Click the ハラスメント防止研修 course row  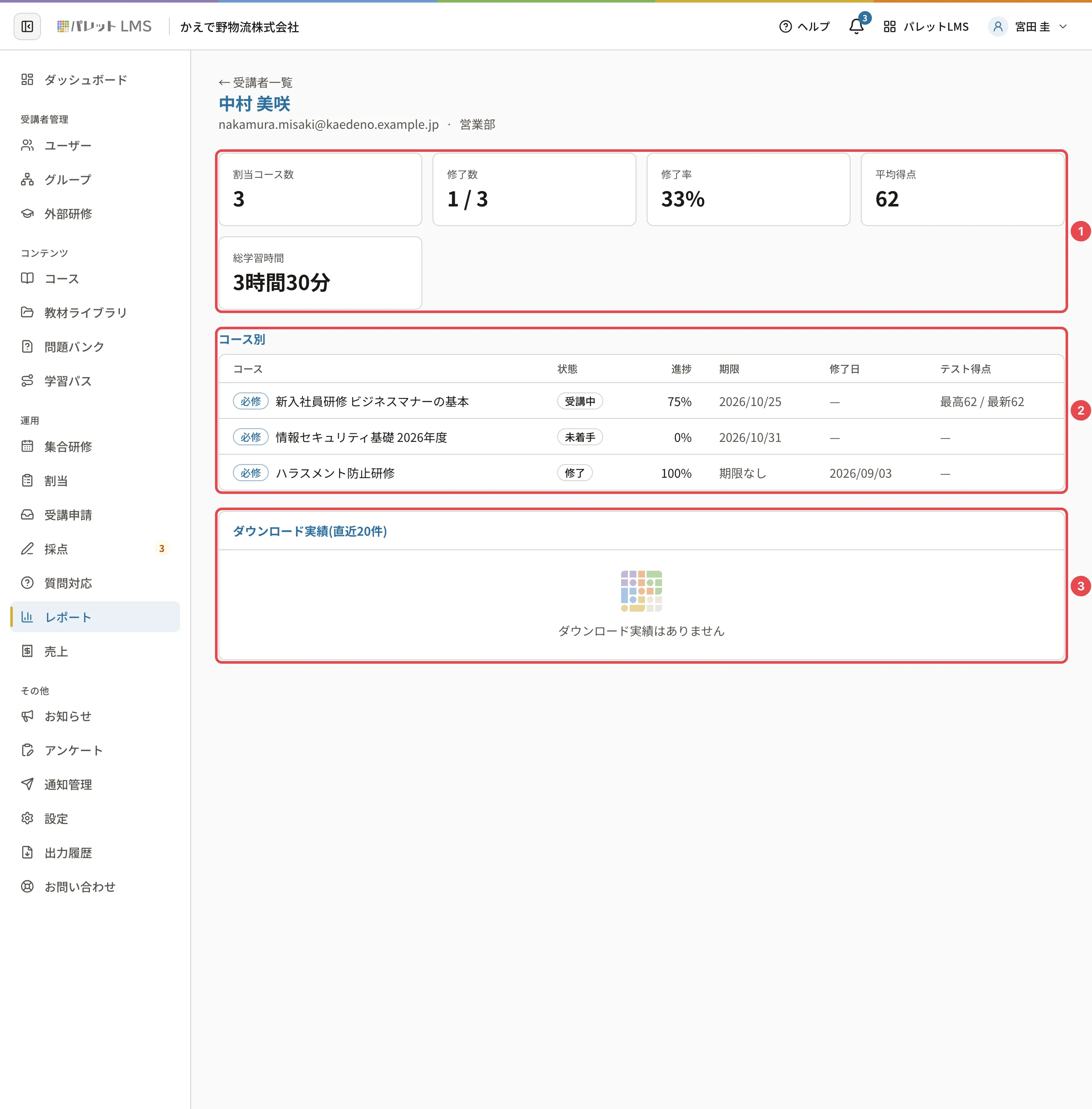[641, 473]
